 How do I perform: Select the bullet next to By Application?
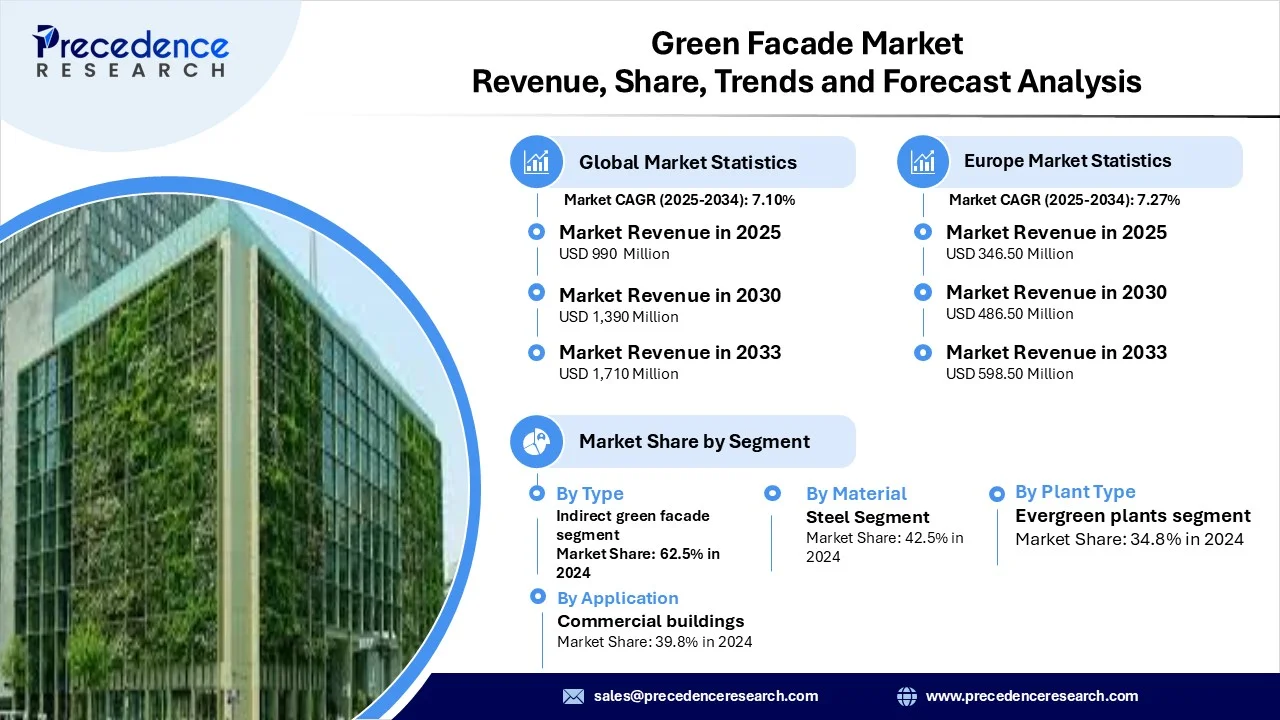click(537, 597)
